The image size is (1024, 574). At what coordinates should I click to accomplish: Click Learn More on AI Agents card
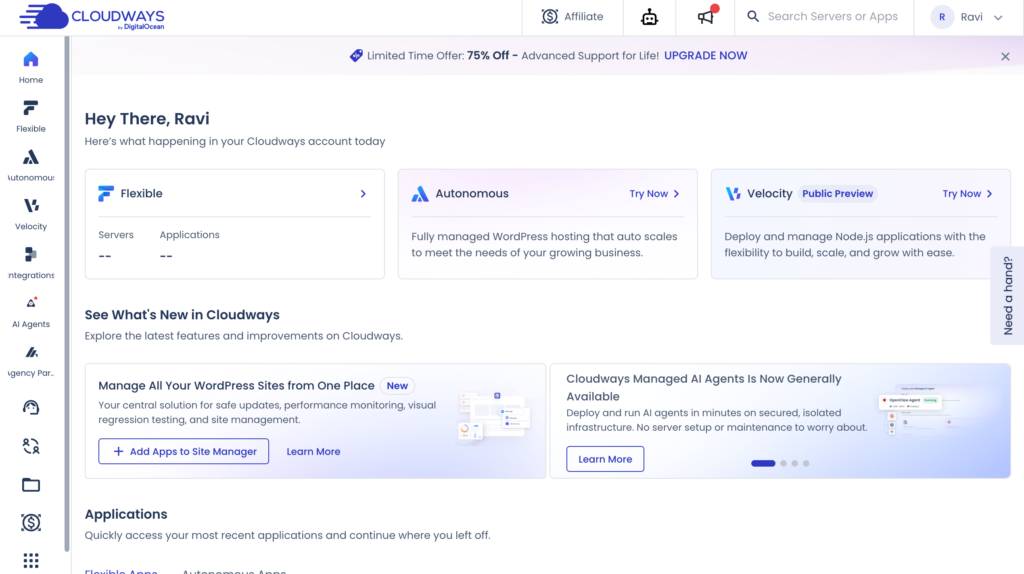(x=605, y=459)
